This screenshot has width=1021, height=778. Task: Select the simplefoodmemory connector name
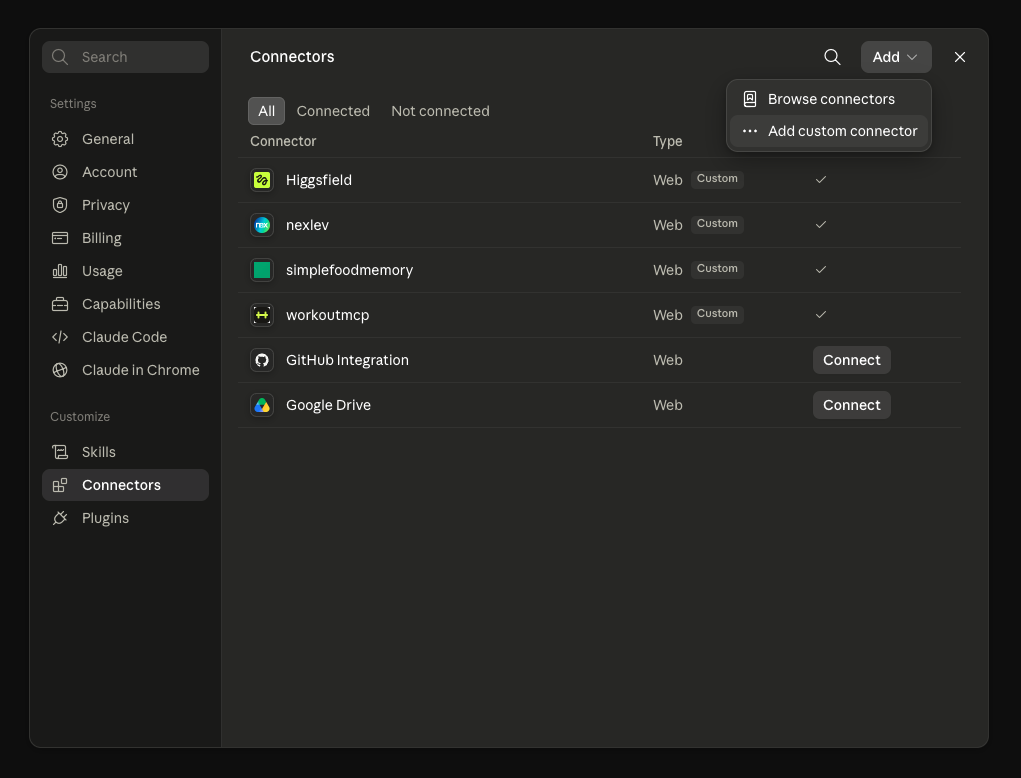tap(349, 270)
